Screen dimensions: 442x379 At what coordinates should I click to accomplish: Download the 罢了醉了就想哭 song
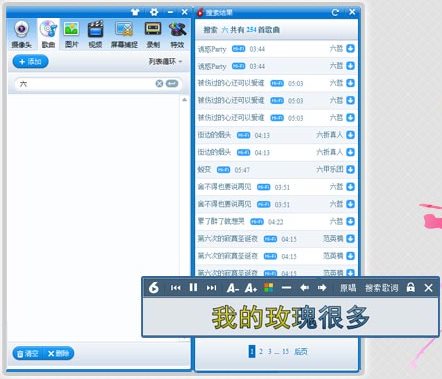click(x=350, y=221)
